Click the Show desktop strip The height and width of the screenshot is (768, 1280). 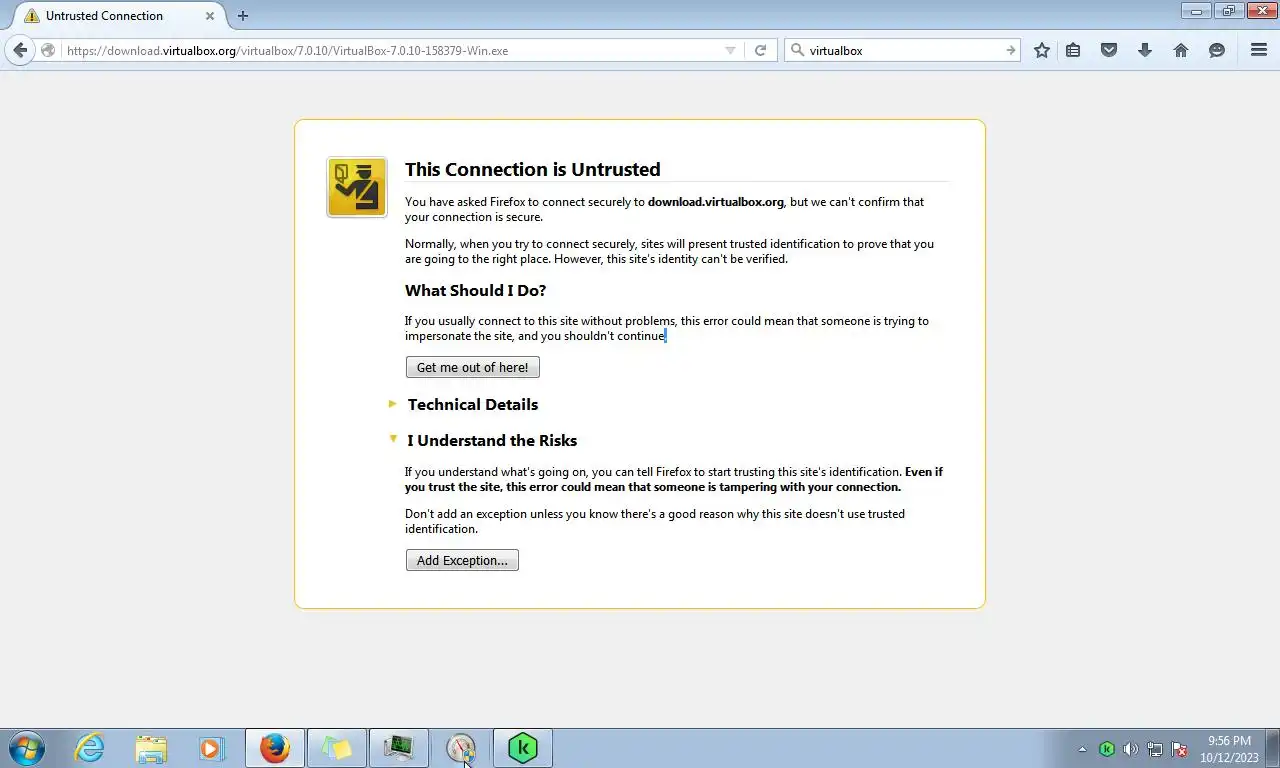[1273, 748]
